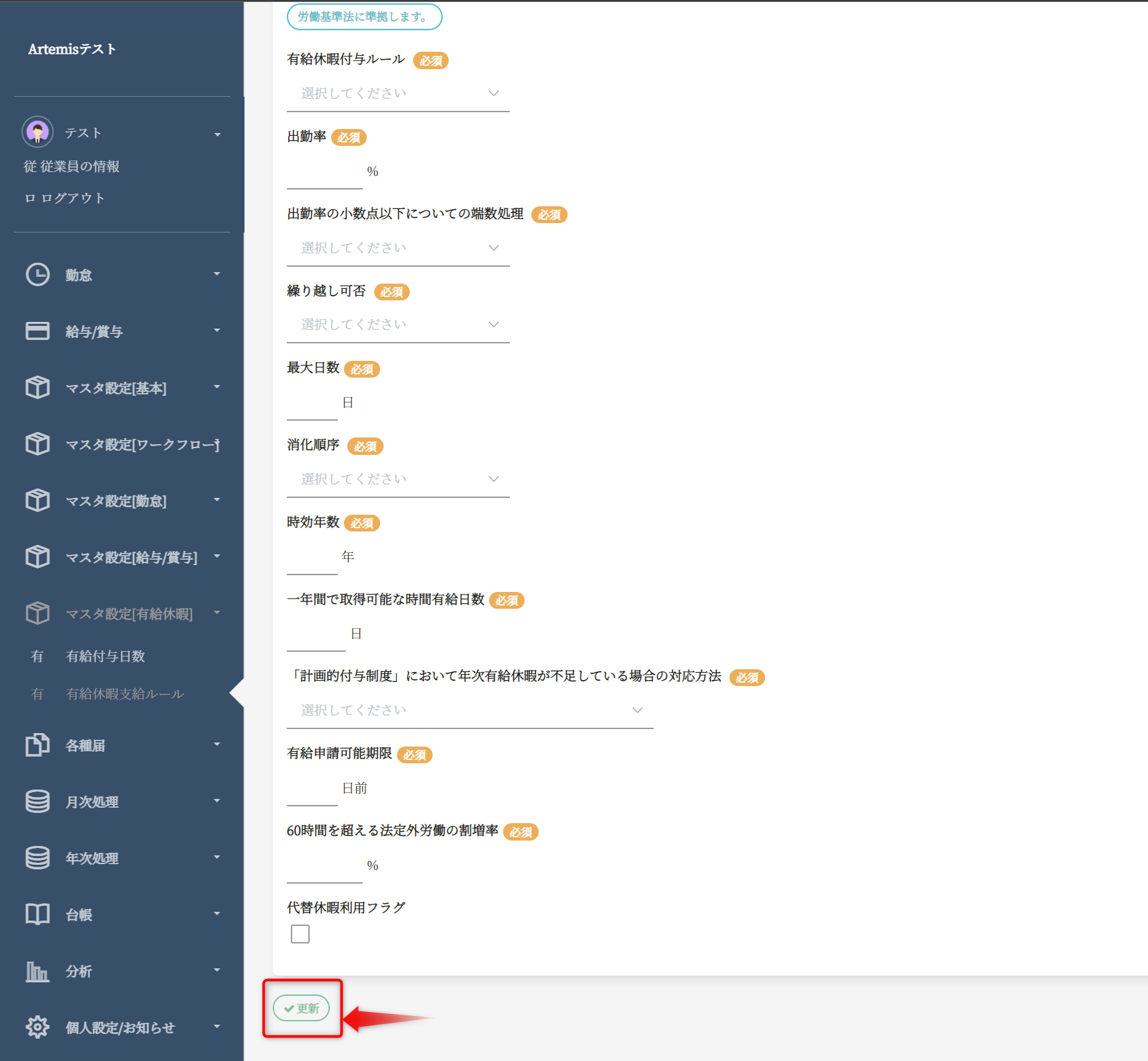Open the 消化順序 dropdown
The height and width of the screenshot is (1061, 1148).
tap(398, 480)
